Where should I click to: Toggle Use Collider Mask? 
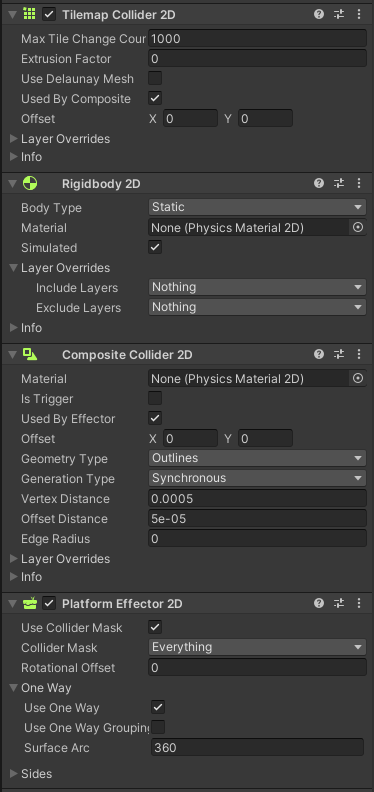(x=155, y=627)
